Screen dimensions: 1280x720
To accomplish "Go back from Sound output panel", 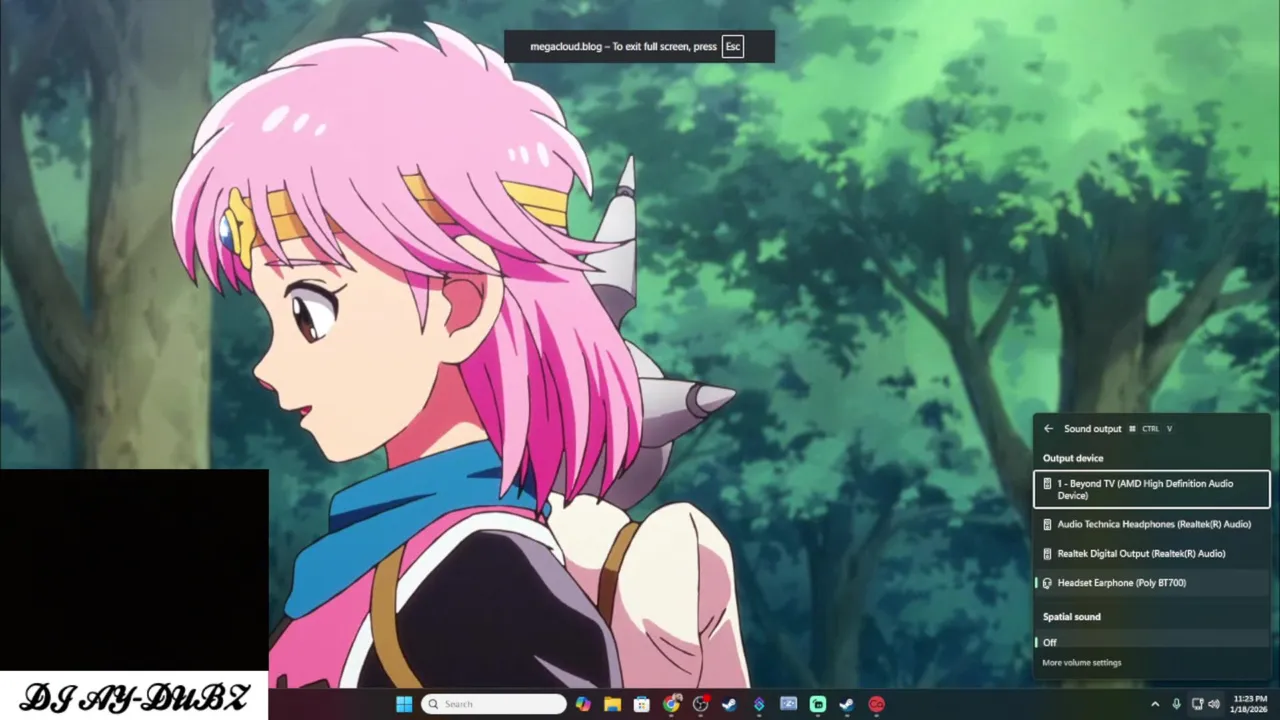I will tap(1048, 429).
